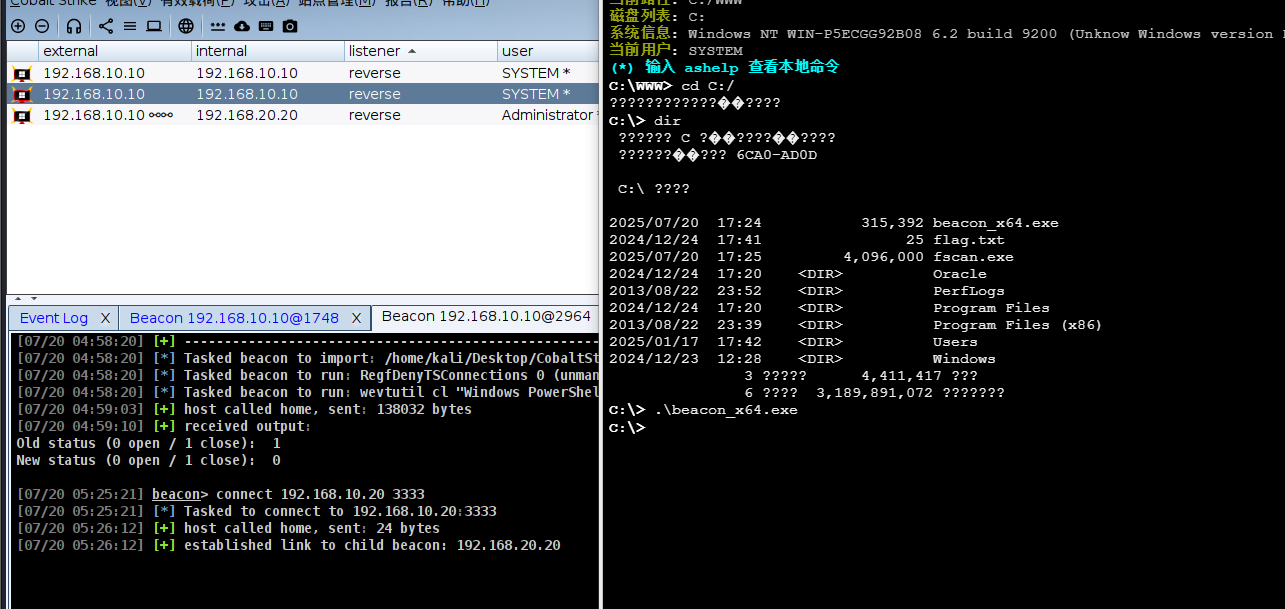The image size is (1285, 609).
Task: Click fscan.exe in the terminal listing
Action: click(973, 257)
